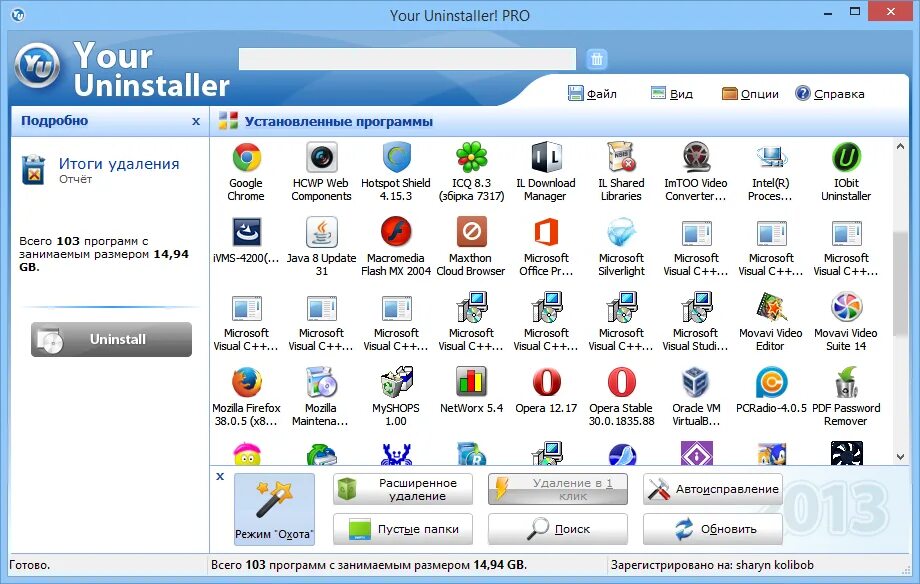The width and height of the screenshot is (920, 584).
Task: Select Movavi Video Suite 14 icon
Action: [846, 308]
